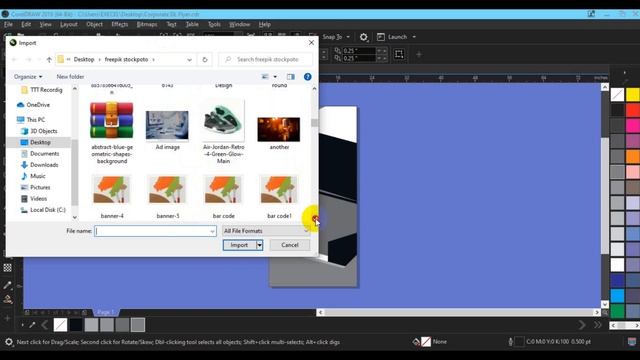Go up one folder level arrow
The width and height of the screenshot is (640, 360).
point(49,60)
